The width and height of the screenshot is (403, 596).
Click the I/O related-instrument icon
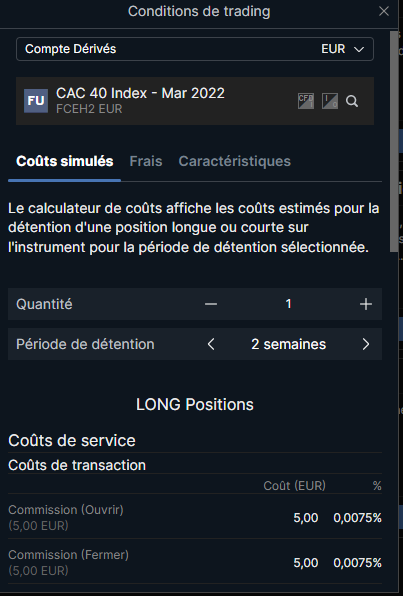330,101
